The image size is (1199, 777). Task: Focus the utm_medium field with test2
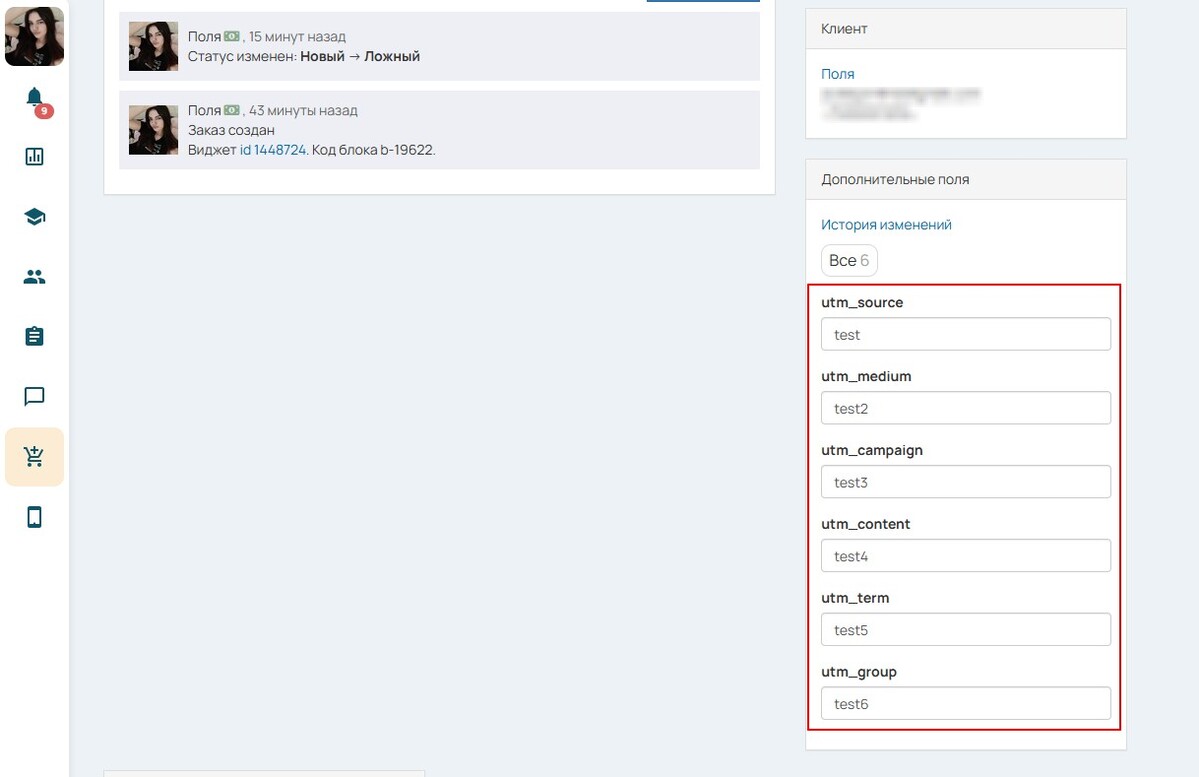pyautogui.click(x=965, y=408)
